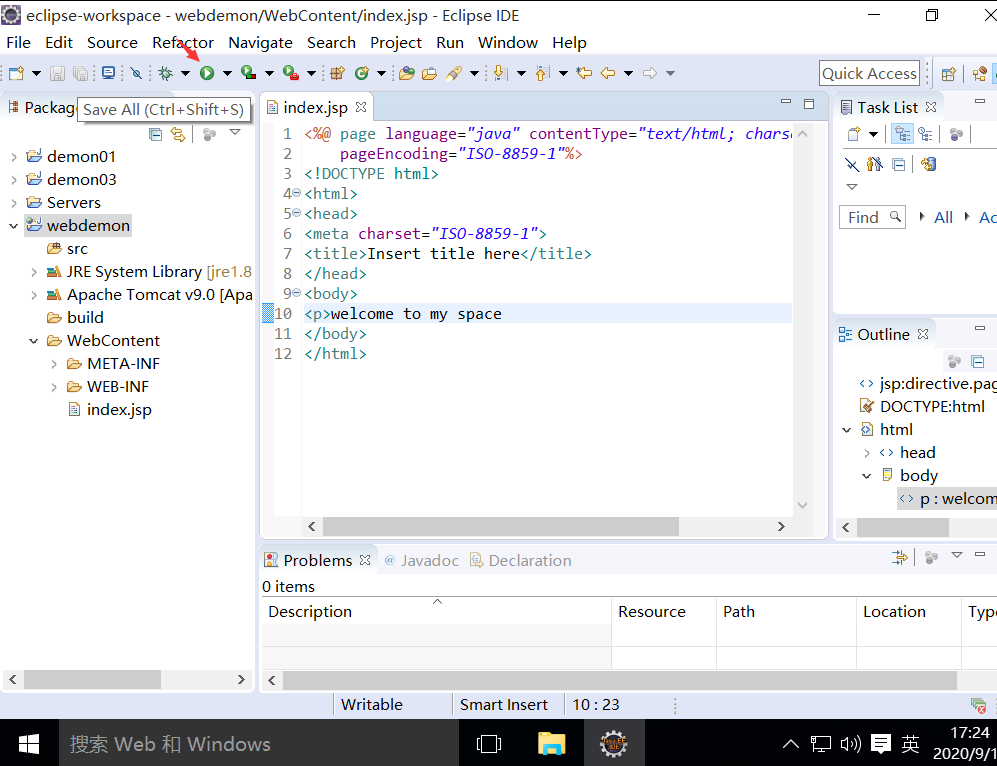Screen dimensions: 997x766
Task: Click New Task icon in Task List
Action: point(855,134)
